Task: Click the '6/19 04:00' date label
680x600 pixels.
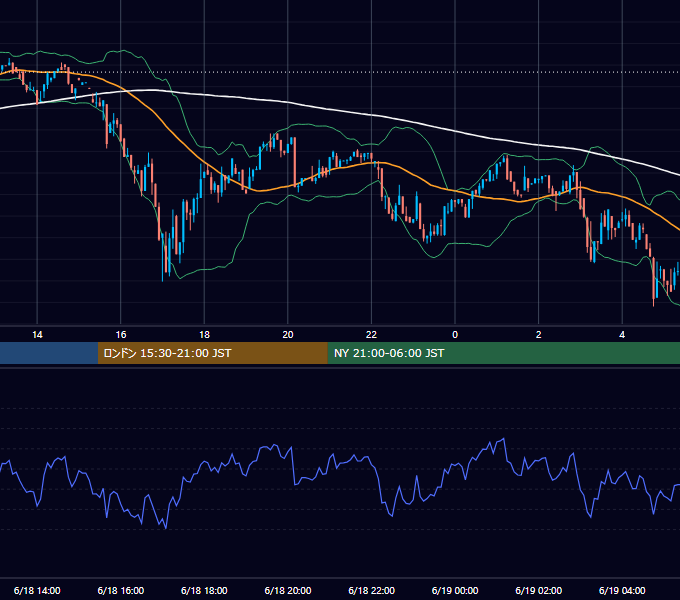Action: coord(622,590)
